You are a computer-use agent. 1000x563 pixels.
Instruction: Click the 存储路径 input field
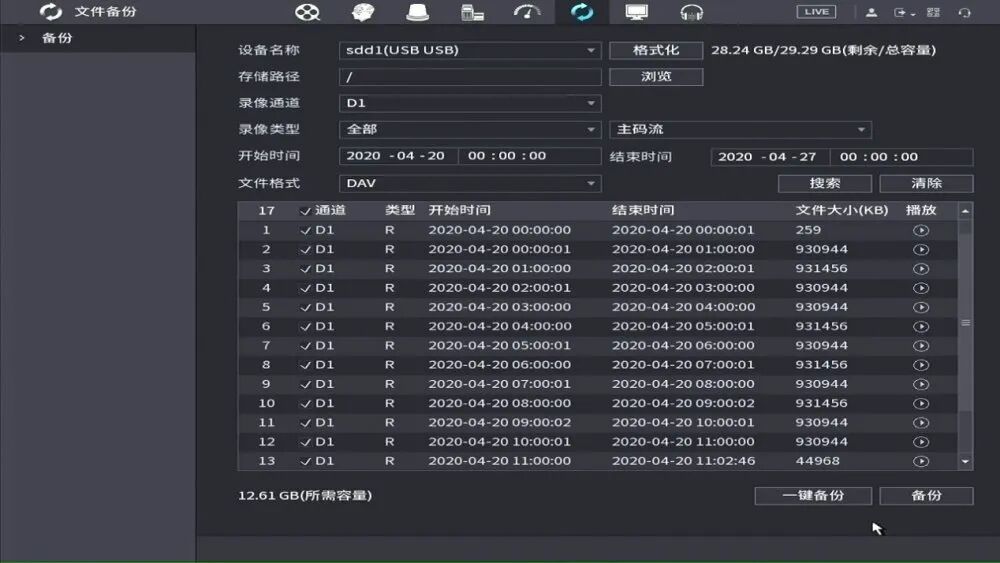click(470, 77)
